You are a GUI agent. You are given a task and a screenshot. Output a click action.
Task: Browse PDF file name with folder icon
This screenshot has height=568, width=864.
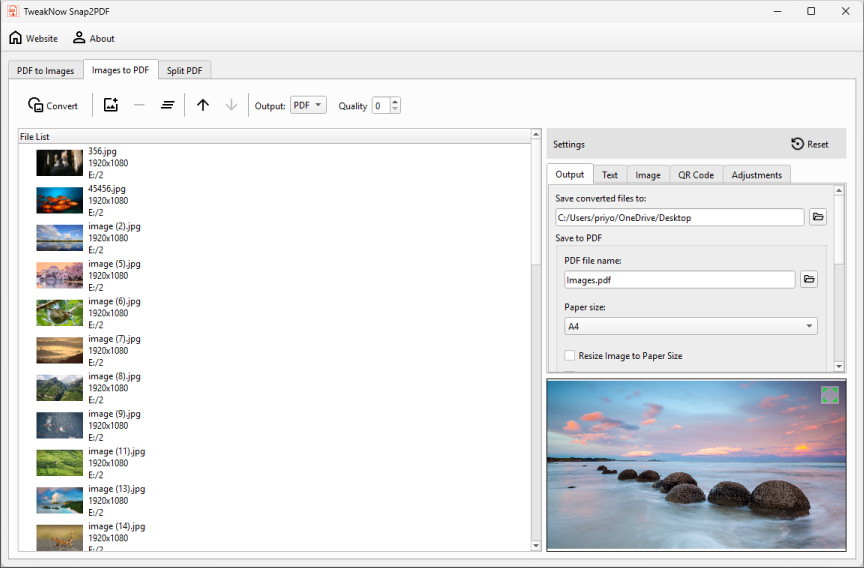(809, 279)
